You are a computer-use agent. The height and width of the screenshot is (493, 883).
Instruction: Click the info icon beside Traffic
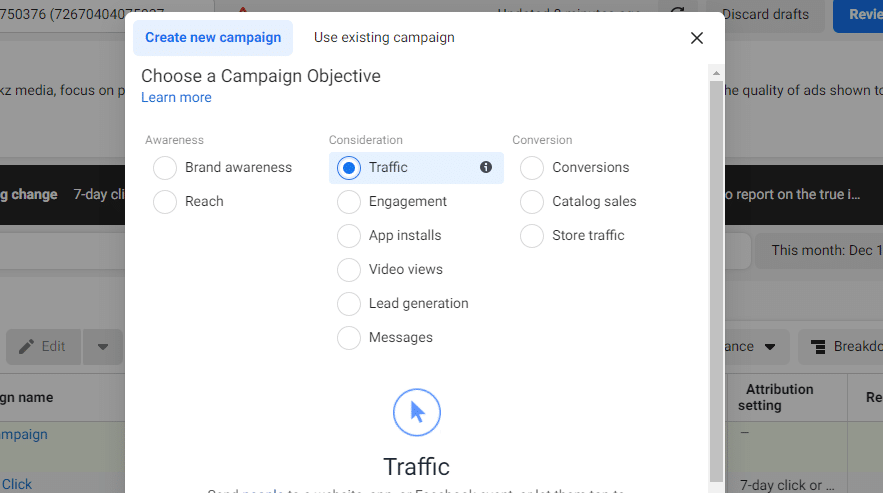tap(486, 167)
